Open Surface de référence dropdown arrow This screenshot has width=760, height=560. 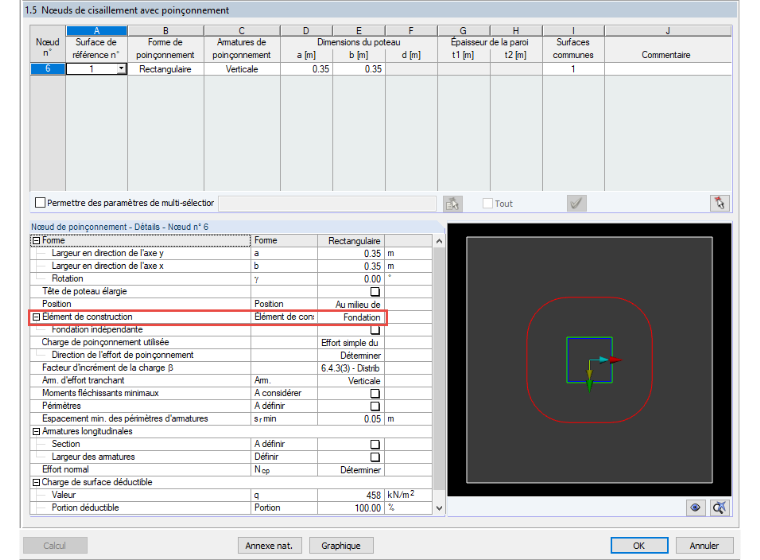point(121,69)
